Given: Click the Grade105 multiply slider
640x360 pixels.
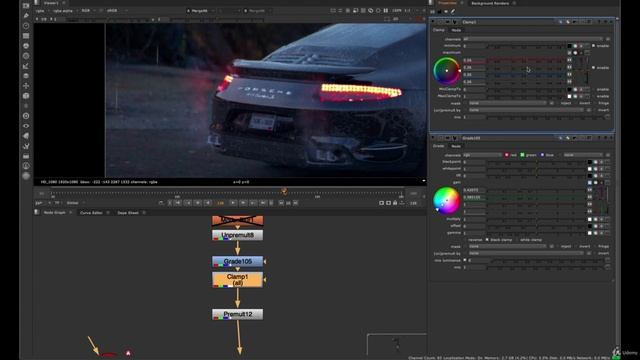Looking at the screenshot, I should tap(537, 219).
